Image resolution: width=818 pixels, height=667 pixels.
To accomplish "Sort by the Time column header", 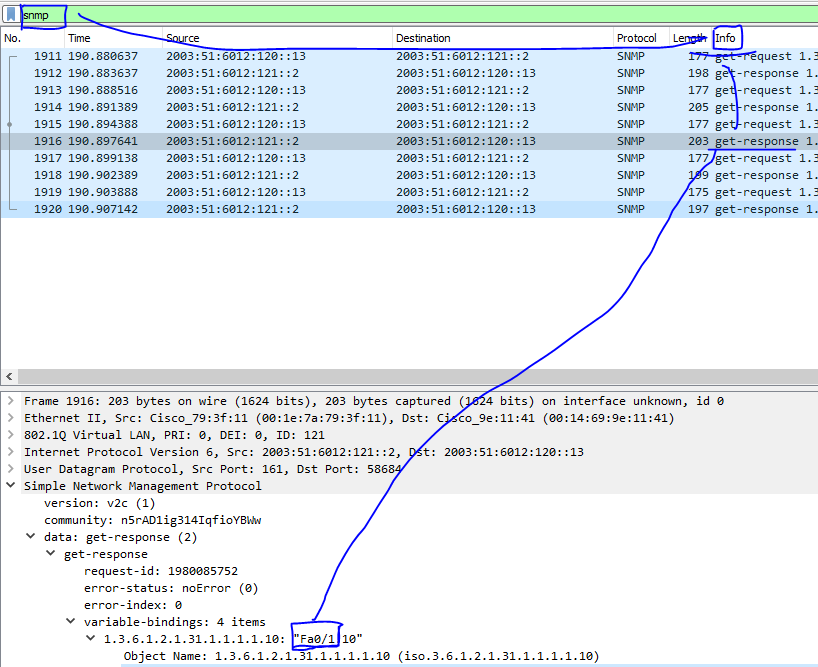I will coord(114,38).
